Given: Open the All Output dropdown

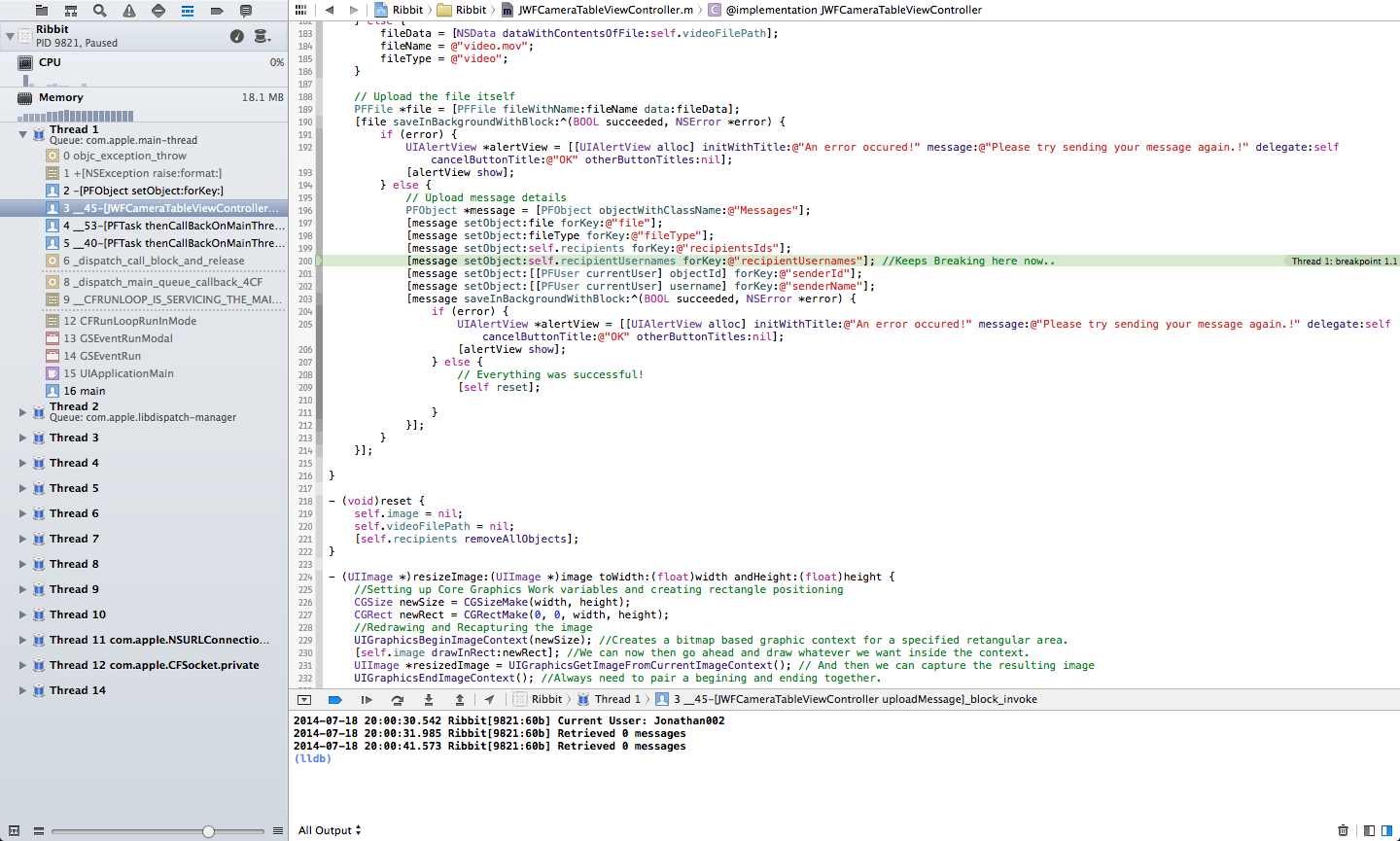Looking at the screenshot, I should coord(330,830).
